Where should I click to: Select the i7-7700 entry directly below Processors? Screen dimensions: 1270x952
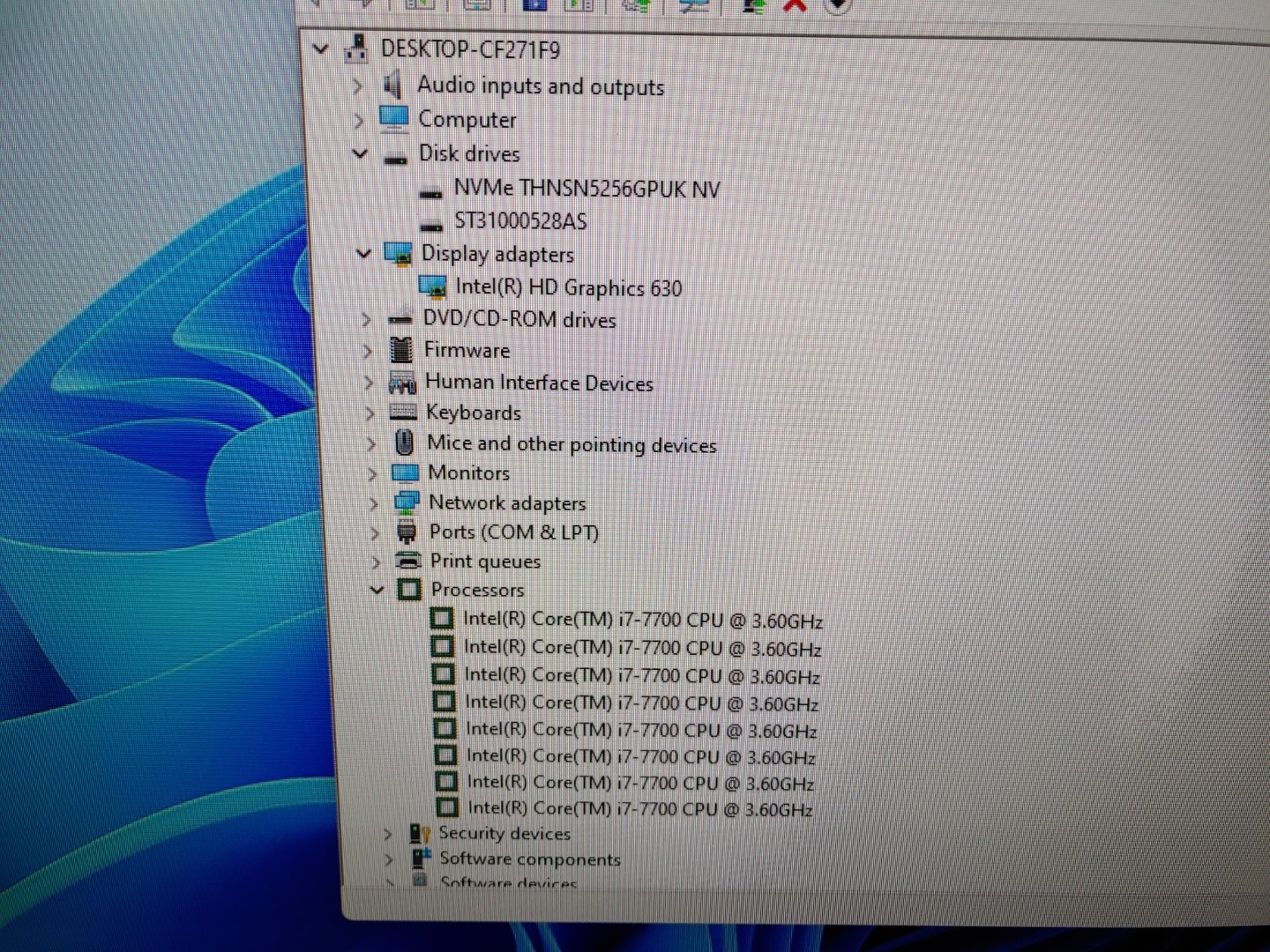pos(643,621)
